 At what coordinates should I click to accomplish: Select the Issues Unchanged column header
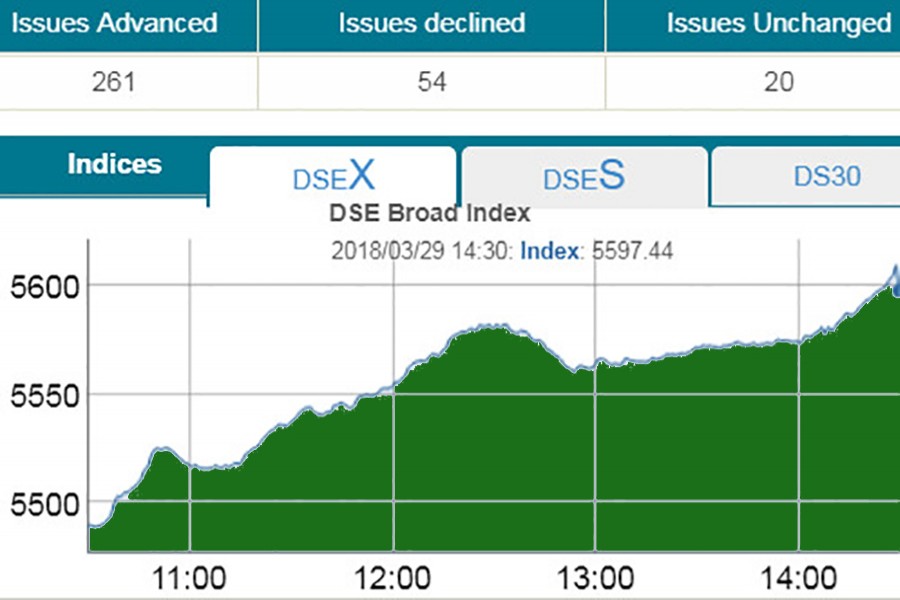[778, 24]
